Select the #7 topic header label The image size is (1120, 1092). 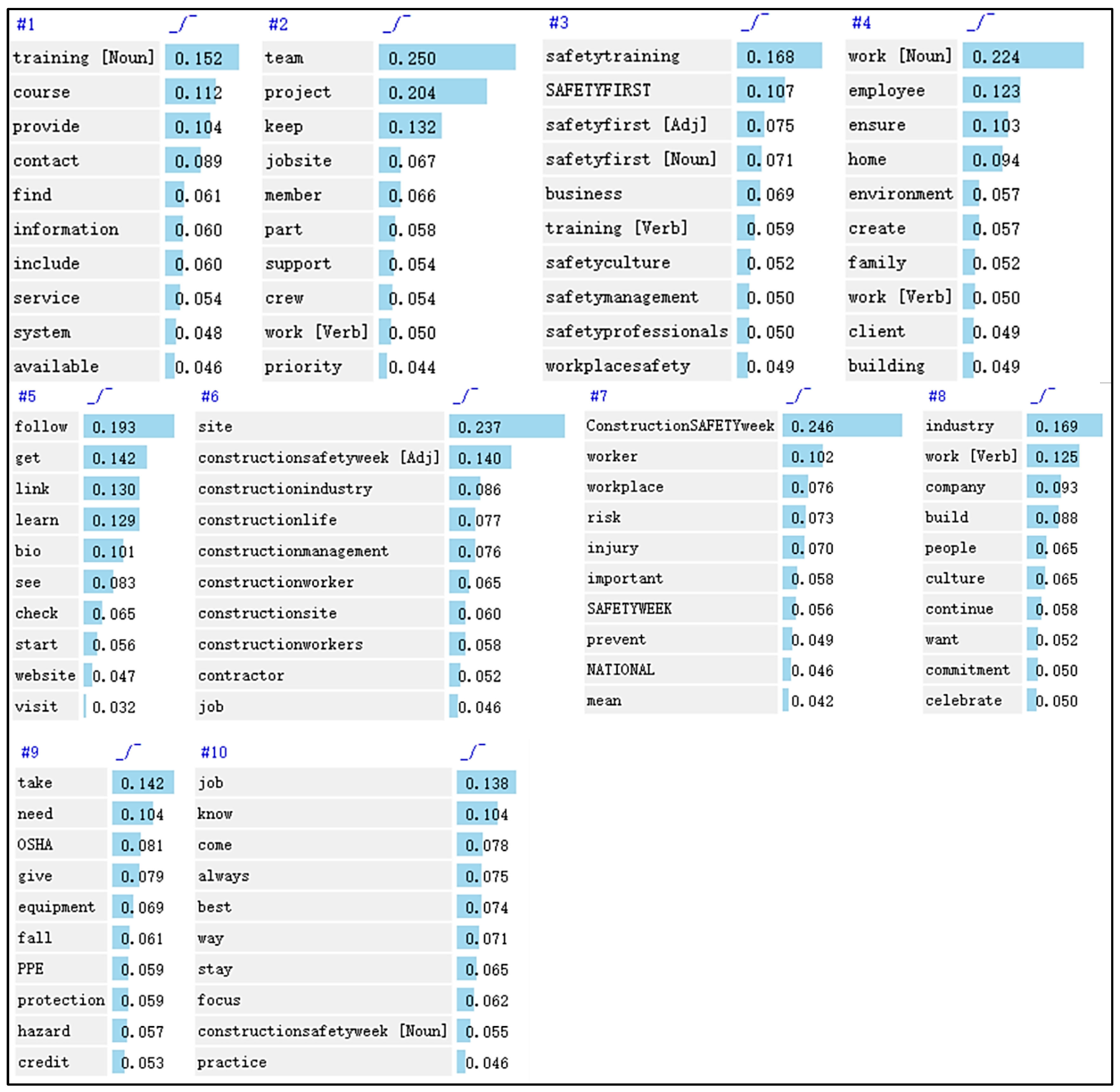click(x=599, y=396)
